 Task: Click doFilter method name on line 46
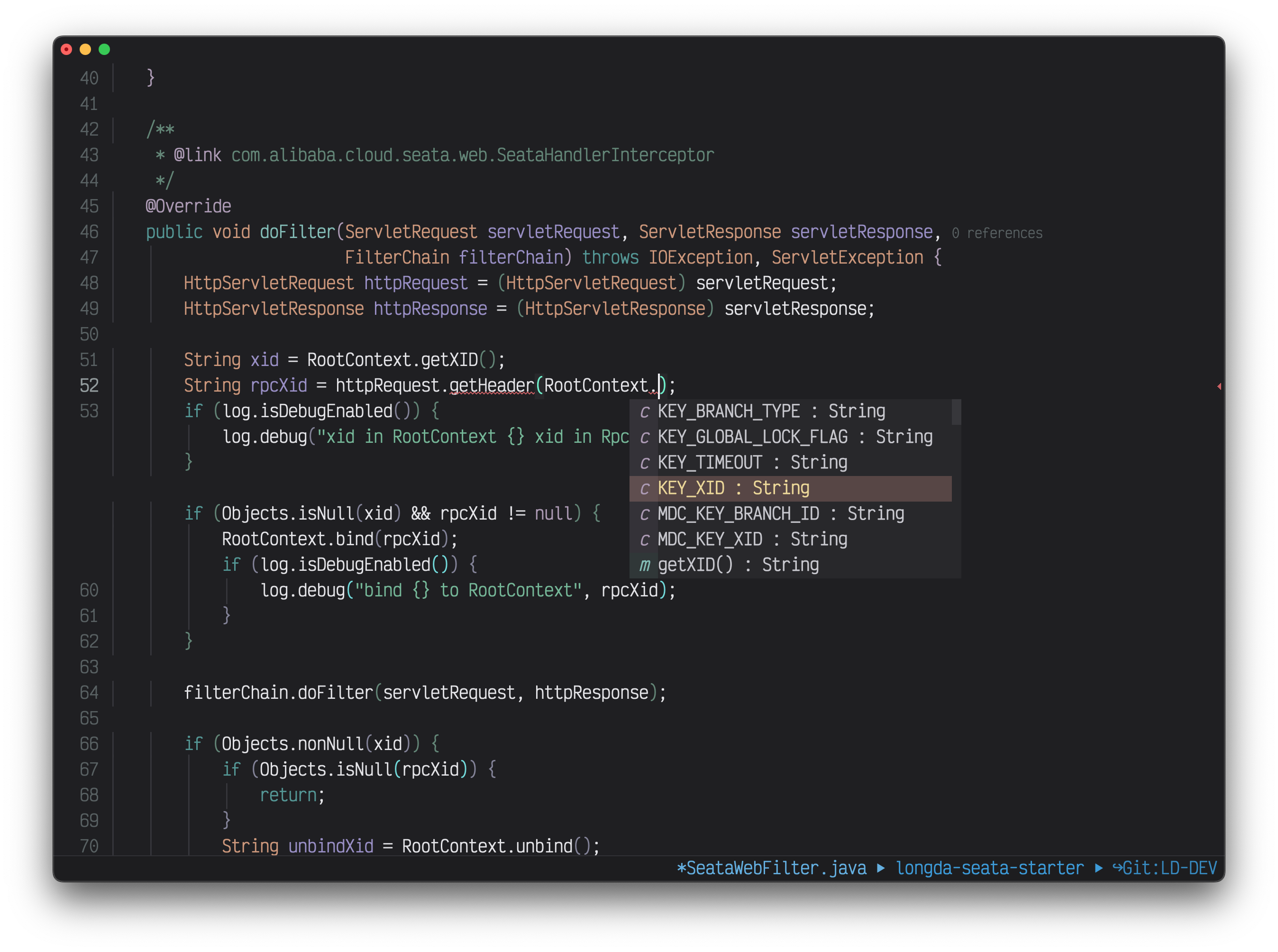point(297,232)
